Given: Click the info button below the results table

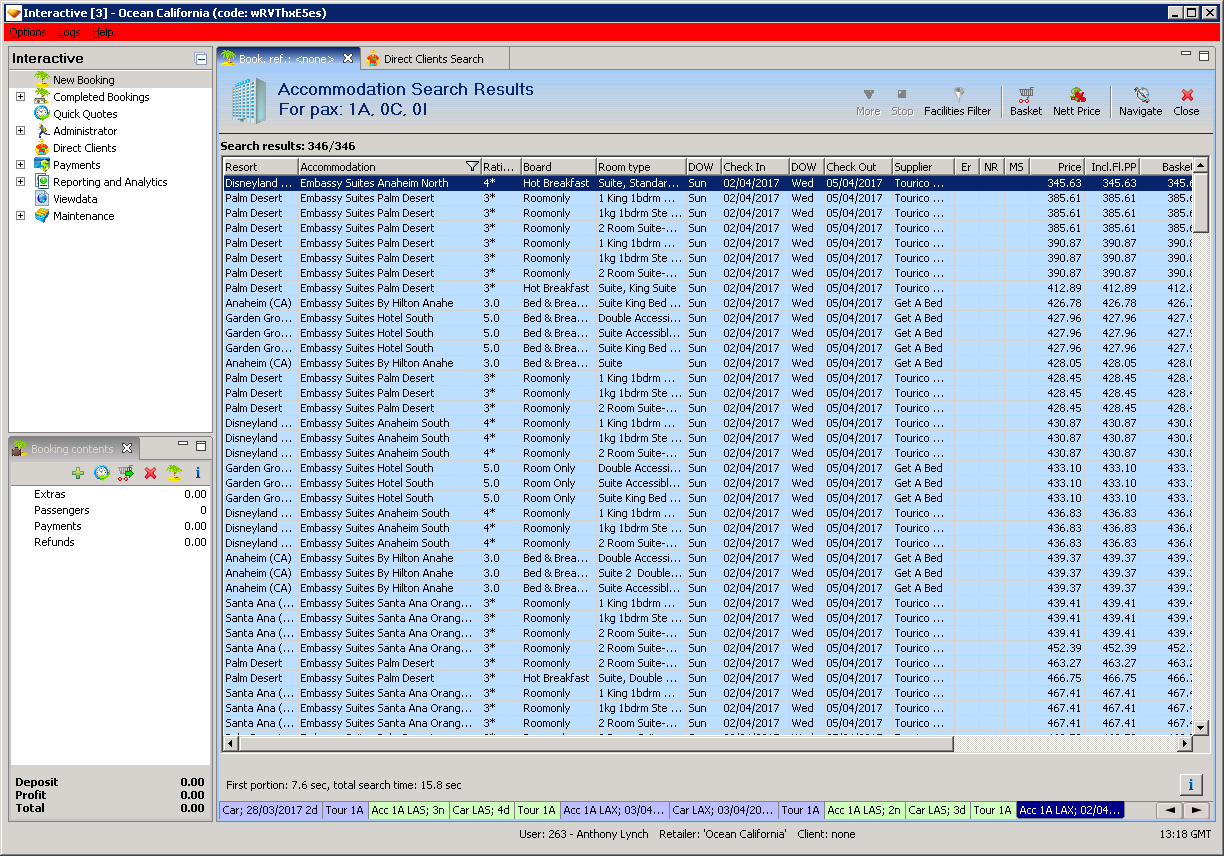Looking at the screenshot, I should pos(1190,784).
